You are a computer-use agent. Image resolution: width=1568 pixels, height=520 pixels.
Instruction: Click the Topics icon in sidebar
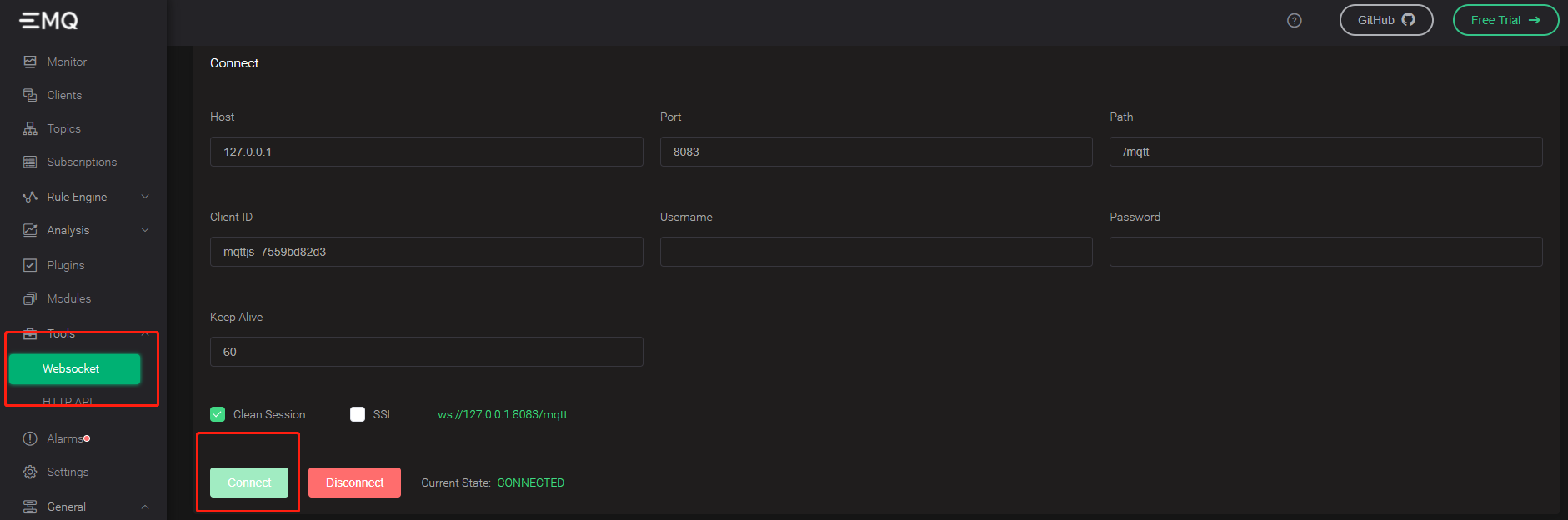pyautogui.click(x=30, y=128)
